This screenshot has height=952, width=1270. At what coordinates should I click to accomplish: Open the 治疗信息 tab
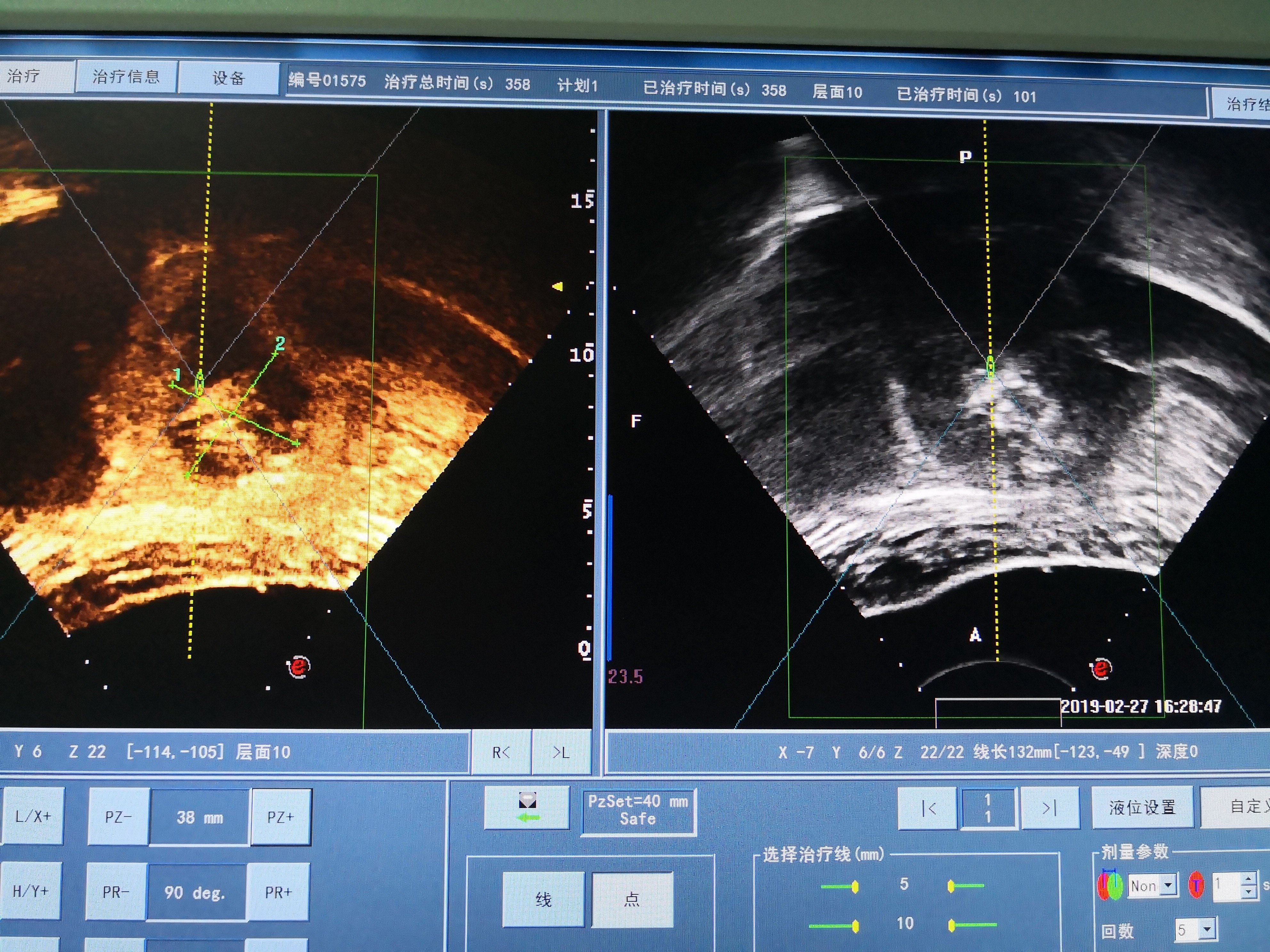(126, 76)
